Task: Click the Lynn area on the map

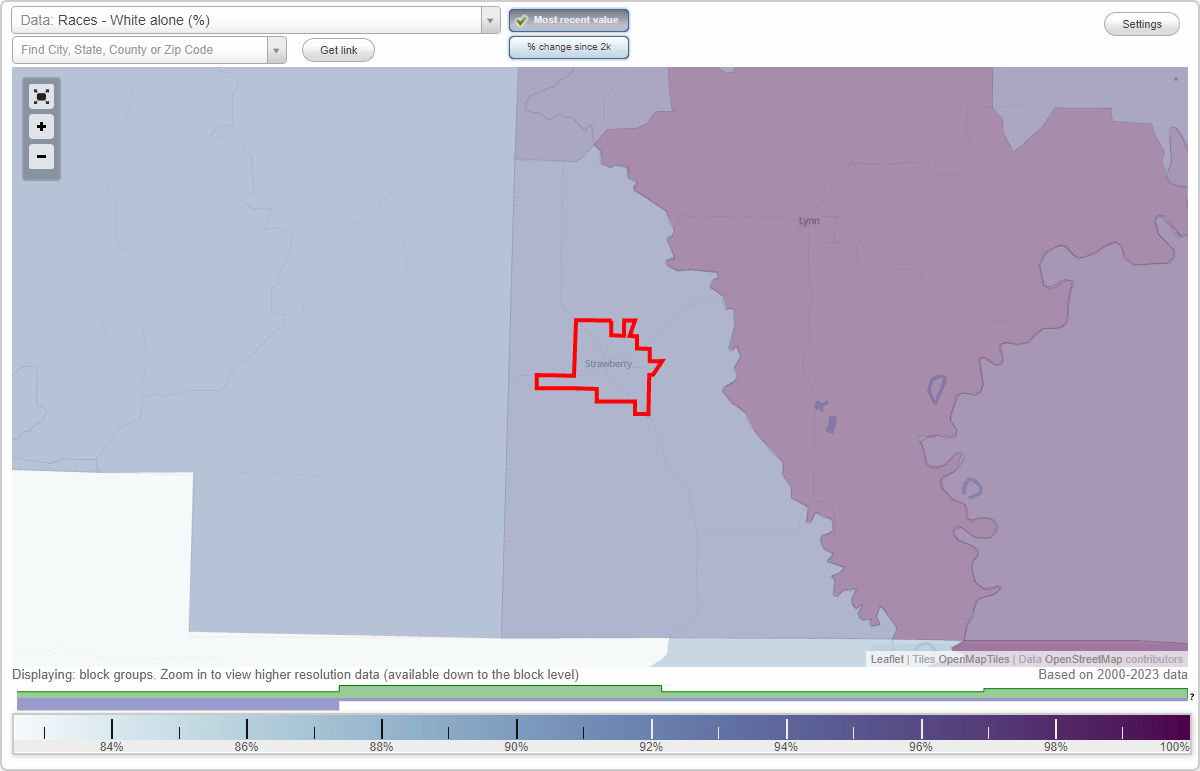Action: tap(807, 220)
